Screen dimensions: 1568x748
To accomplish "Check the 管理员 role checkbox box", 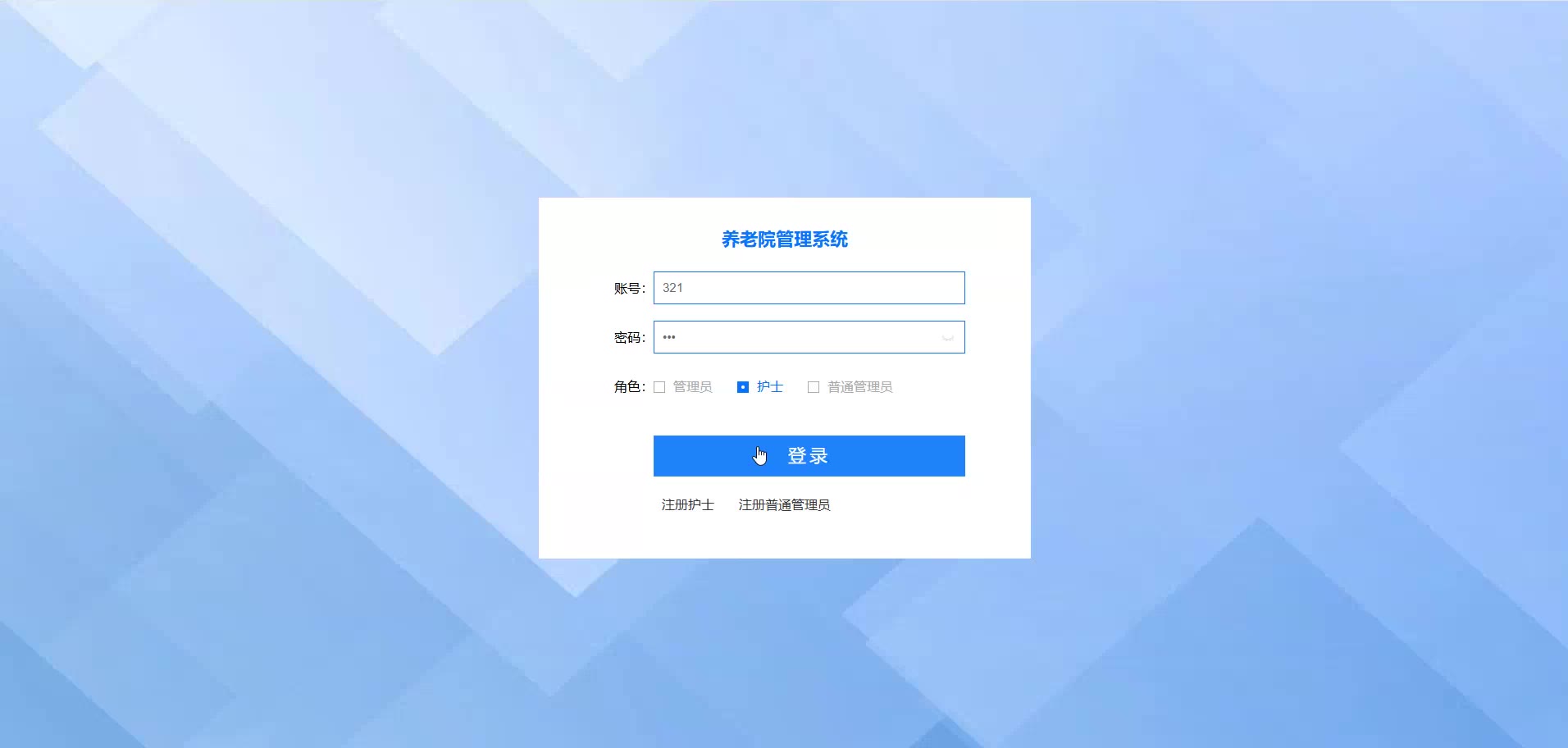I will [x=659, y=387].
